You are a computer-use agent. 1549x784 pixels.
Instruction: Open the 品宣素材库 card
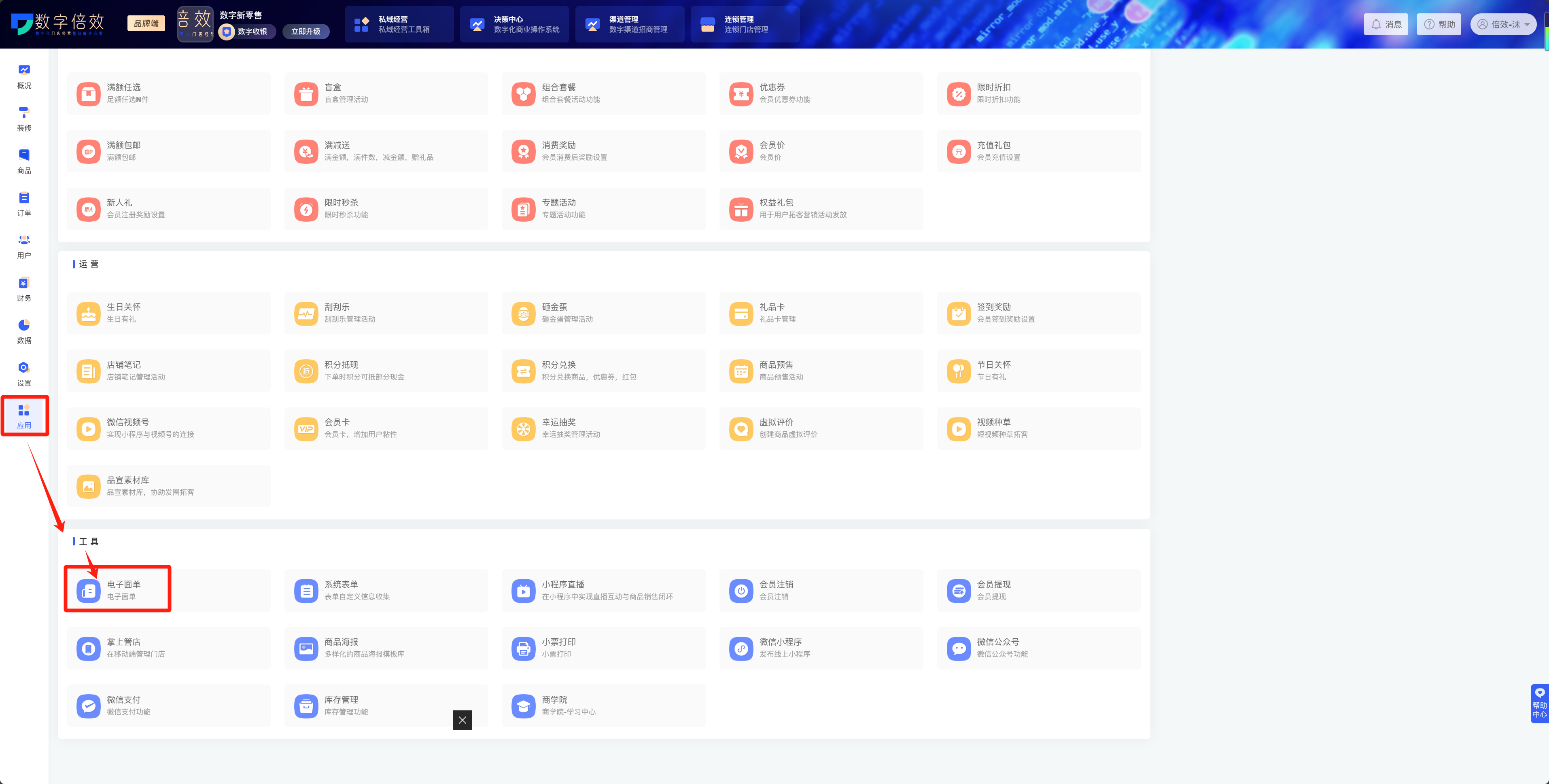click(168, 486)
